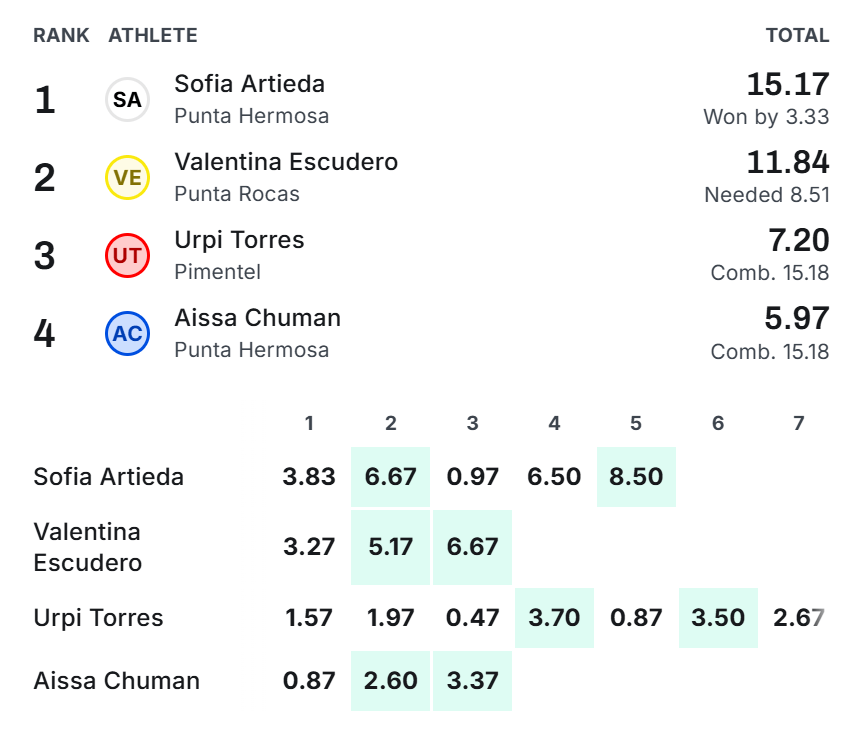Click Aissa Chuman's blue AC avatar
This screenshot has height=731, width=864.
tap(127, 333)
